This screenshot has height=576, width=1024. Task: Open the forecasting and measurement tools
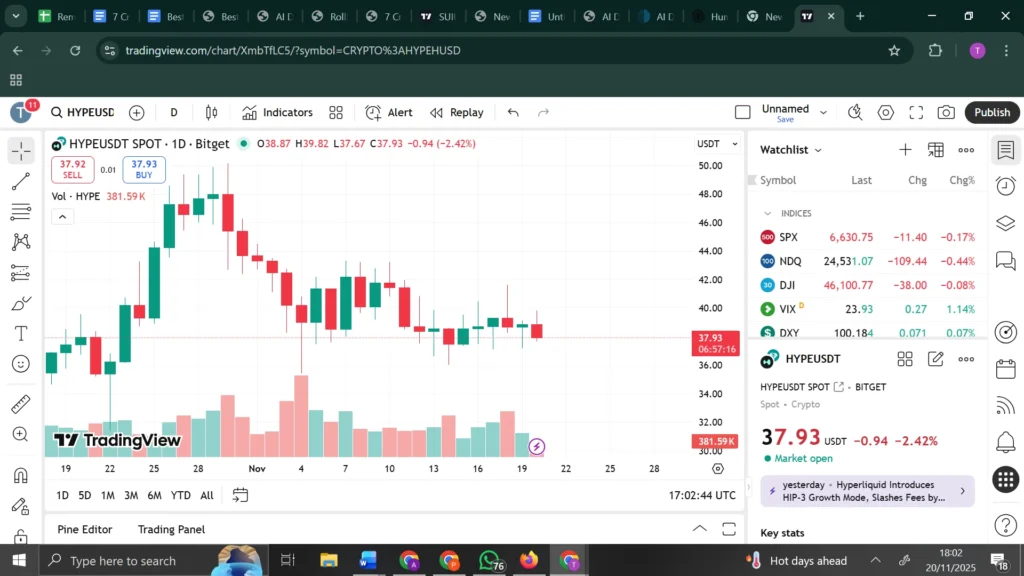(21, 272)
